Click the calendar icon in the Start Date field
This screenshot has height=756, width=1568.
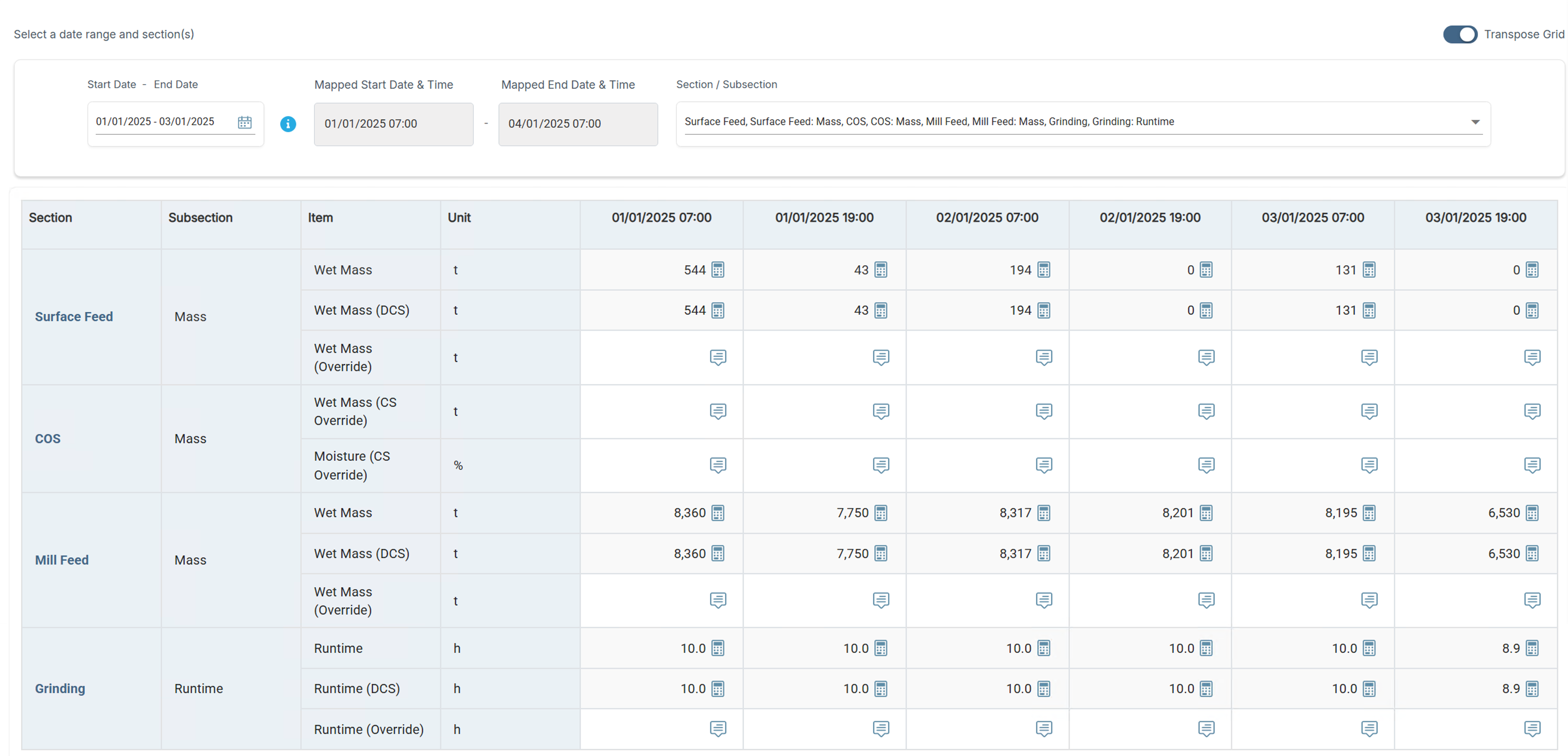coord(245,122)
